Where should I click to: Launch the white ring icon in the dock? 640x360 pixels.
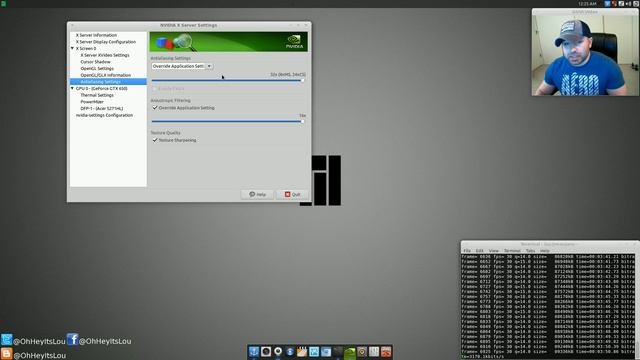(278, 351)
